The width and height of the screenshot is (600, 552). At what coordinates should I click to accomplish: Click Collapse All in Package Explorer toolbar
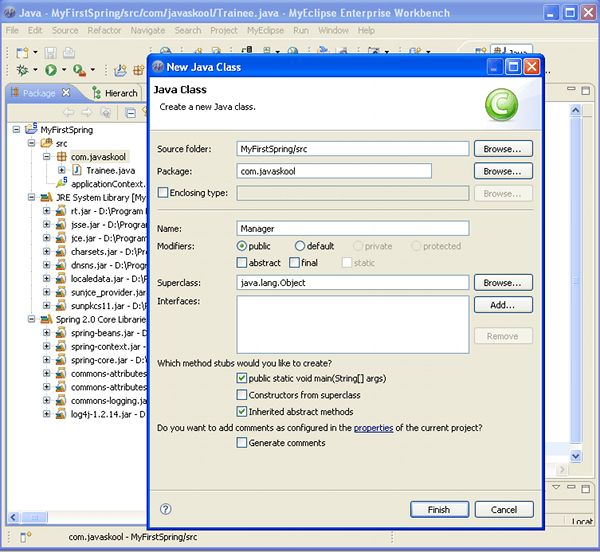[x=130, y=112]
